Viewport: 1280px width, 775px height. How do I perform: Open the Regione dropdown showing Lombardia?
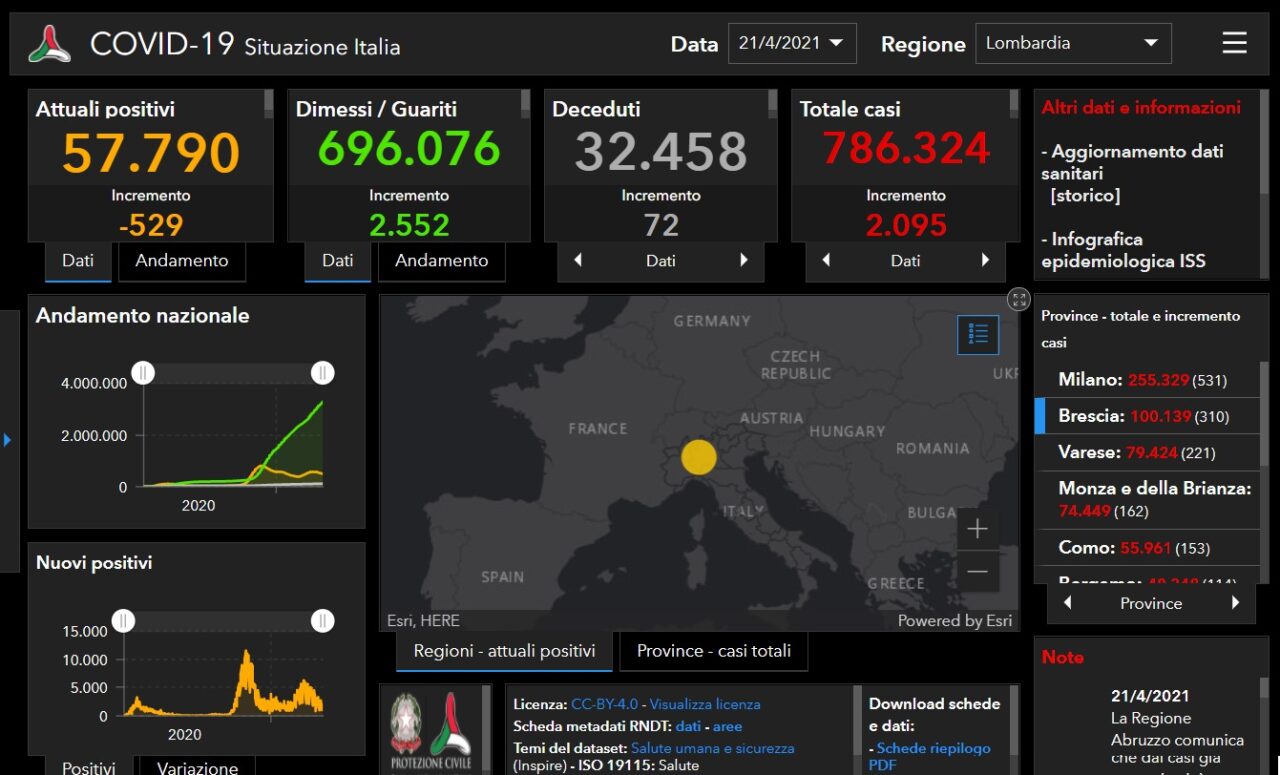pyautogui.click(x=1072, y=43)
